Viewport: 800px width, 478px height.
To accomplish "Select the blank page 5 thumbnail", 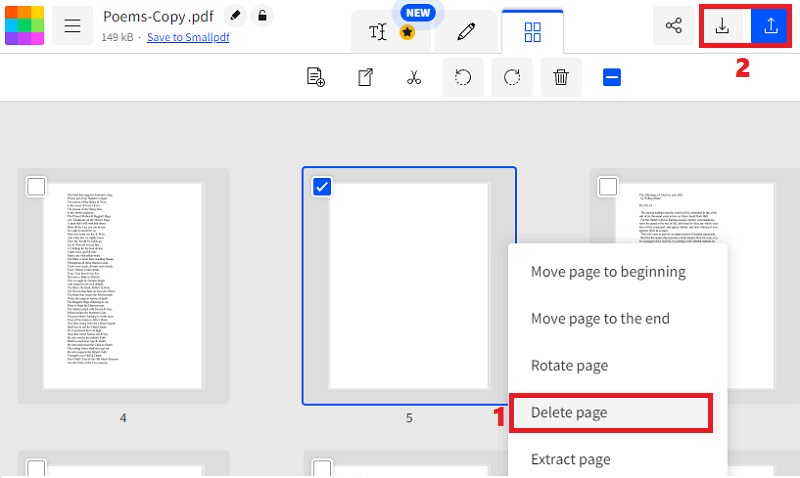I will point(409,286).
